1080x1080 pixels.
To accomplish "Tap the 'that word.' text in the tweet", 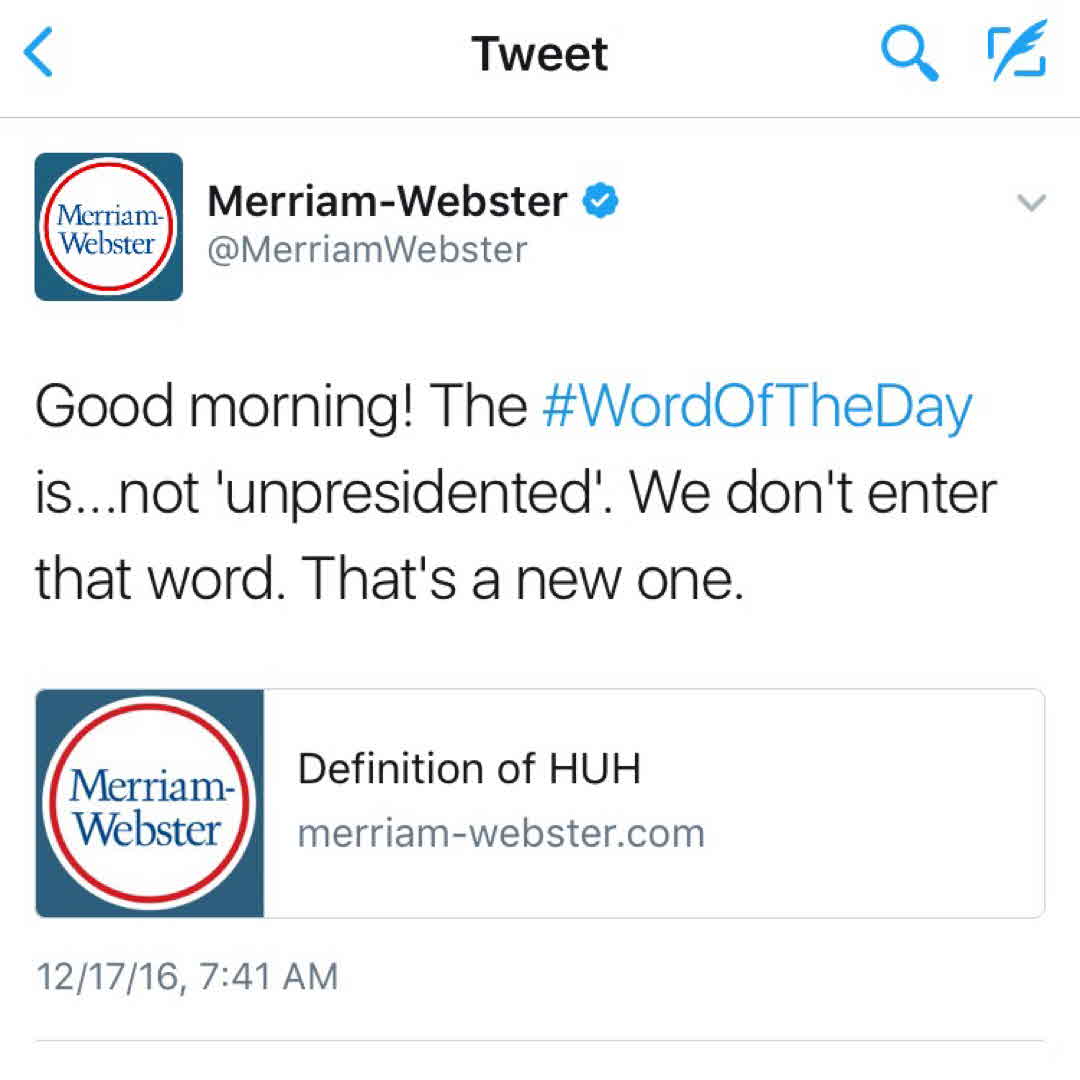I will coord(158,579).
